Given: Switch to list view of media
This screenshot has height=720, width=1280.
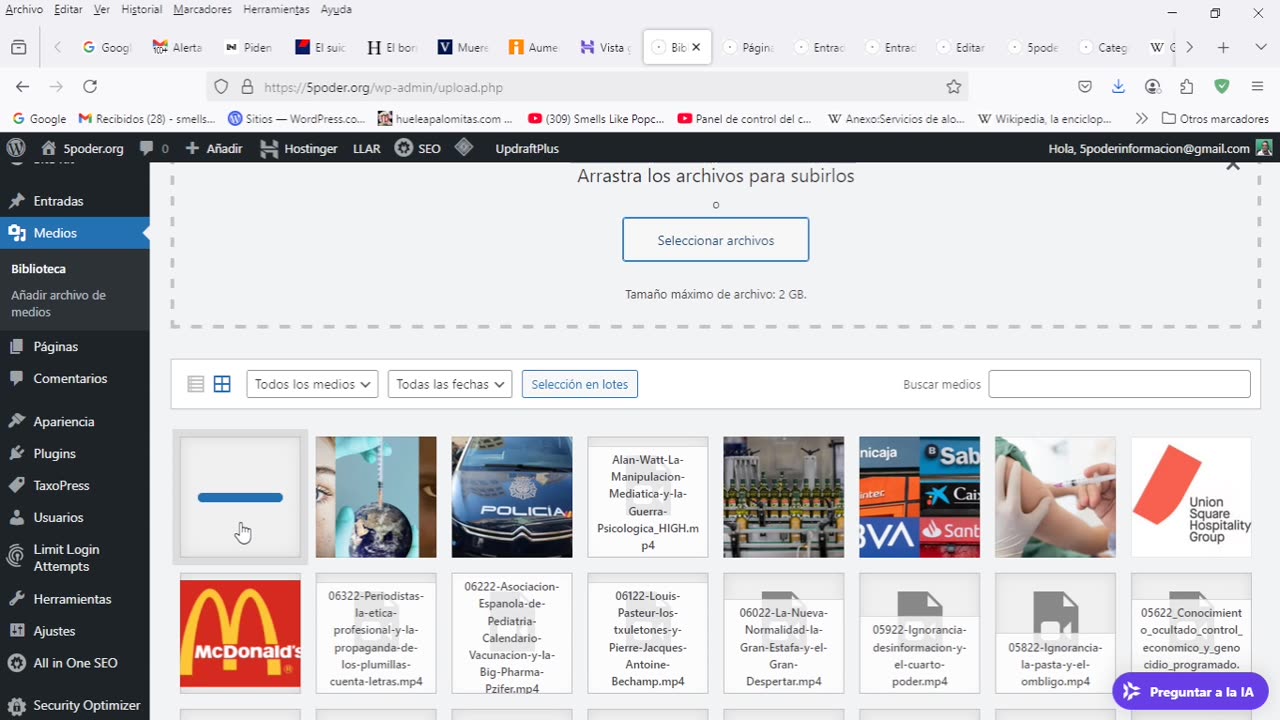Looking at the screenshot, I should [196, 384].
